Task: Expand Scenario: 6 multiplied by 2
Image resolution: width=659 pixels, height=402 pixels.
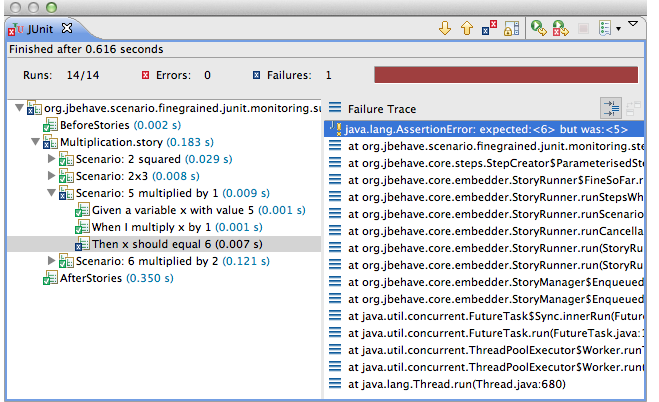Action: pyautogui.click(x=51, y=260)
